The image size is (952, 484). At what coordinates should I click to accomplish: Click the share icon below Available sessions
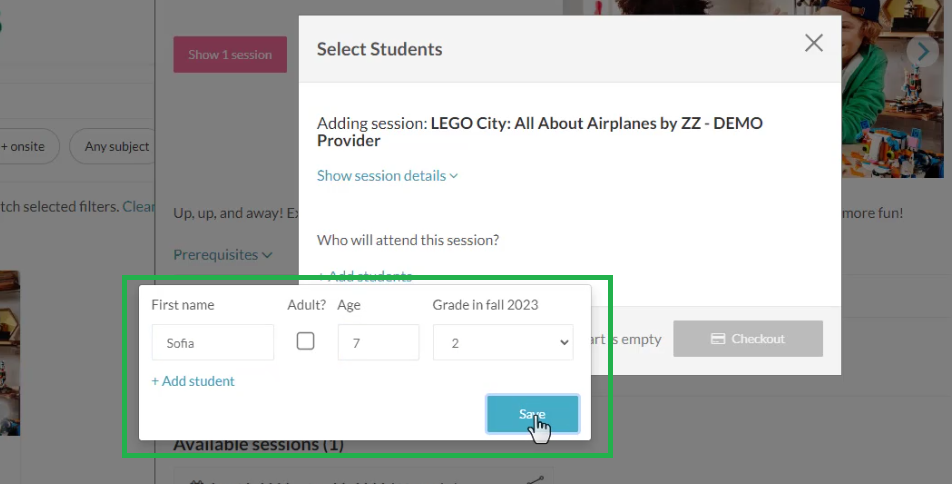(539, 479)
